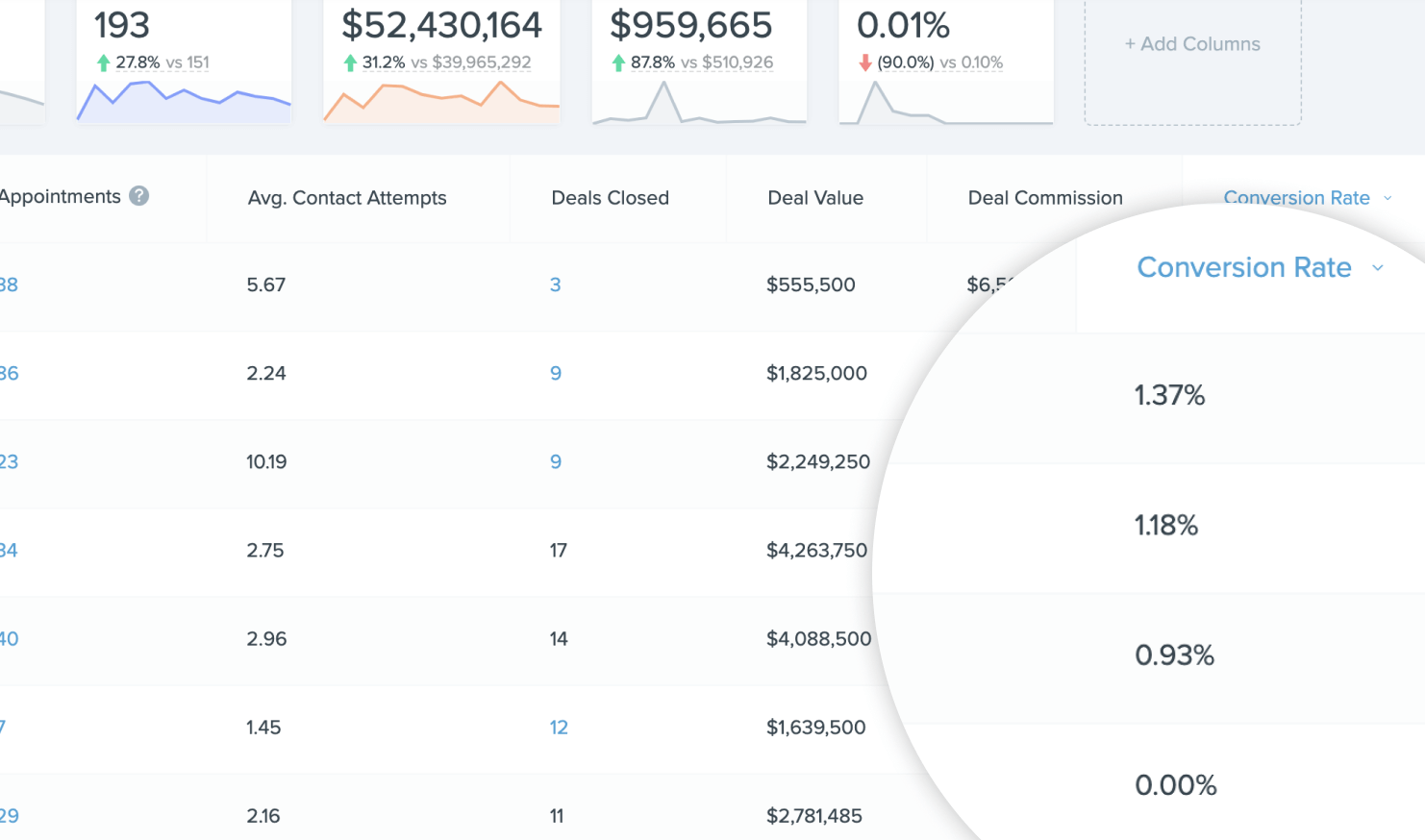Select the 0.01% metric card

click(946, 61)
